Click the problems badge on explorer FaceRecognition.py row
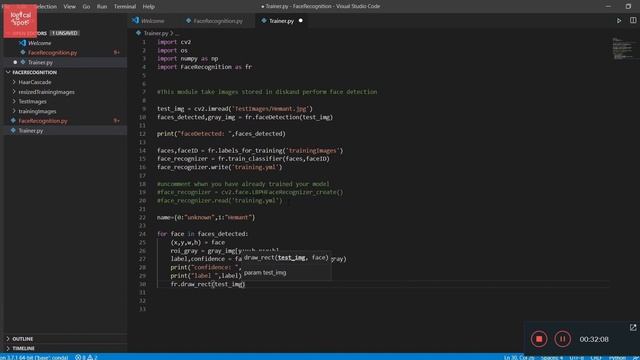 116,121
